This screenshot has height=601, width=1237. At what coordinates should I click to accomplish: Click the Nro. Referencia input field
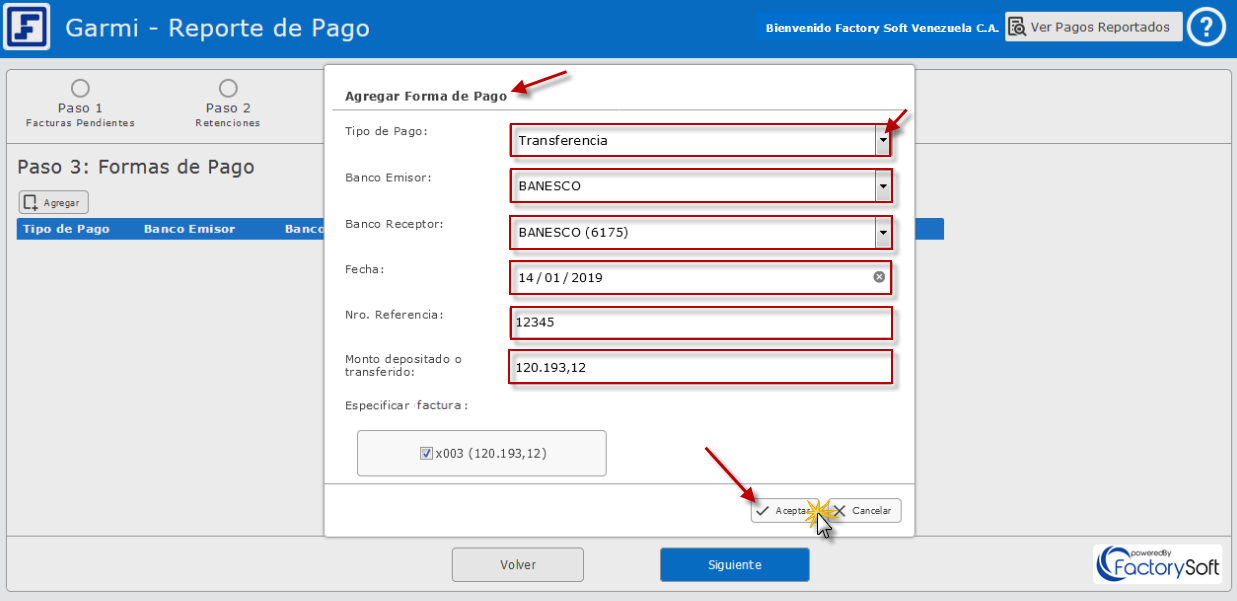point(699,323)
